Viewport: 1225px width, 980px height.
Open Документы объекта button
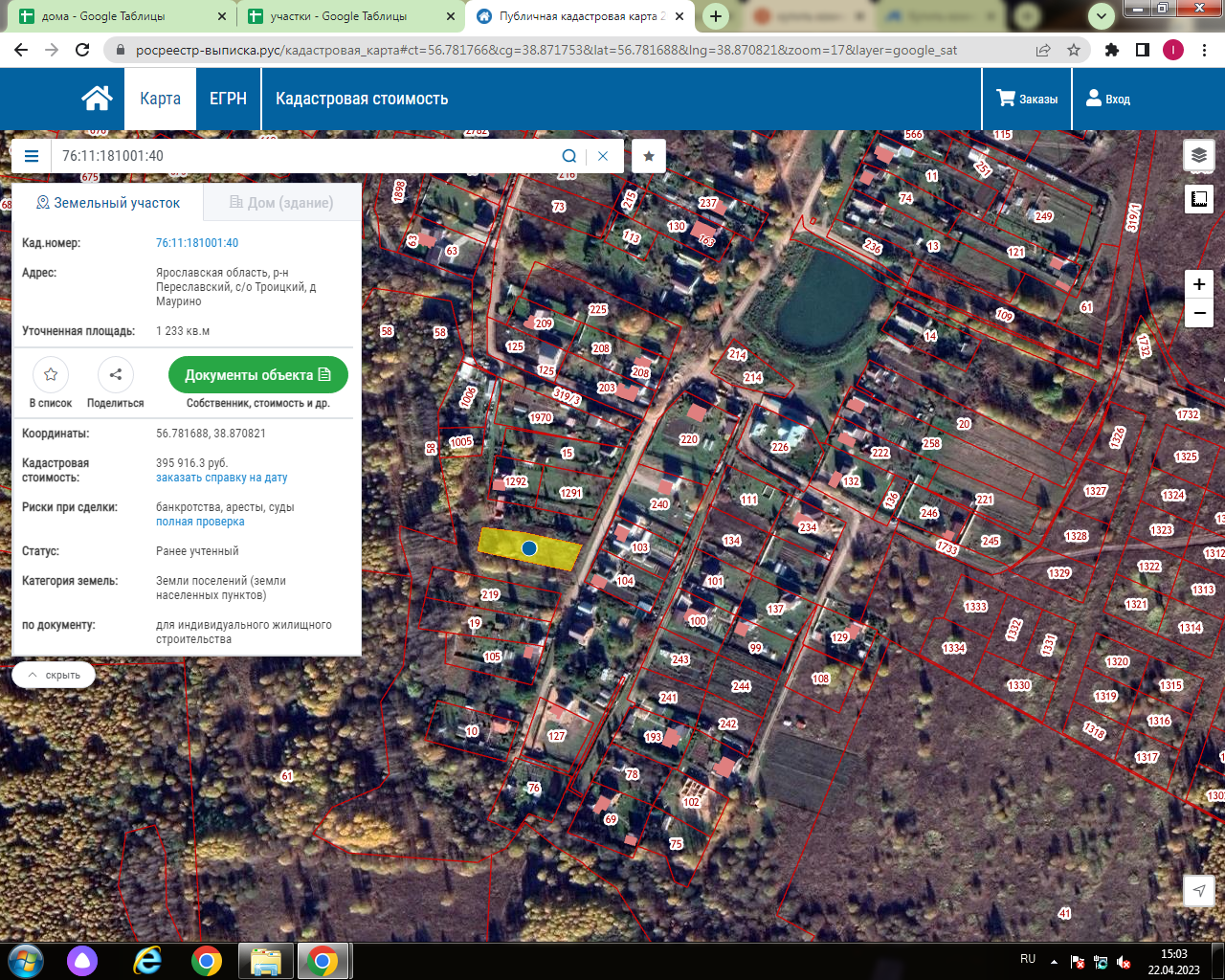click(x=258, y=374)
